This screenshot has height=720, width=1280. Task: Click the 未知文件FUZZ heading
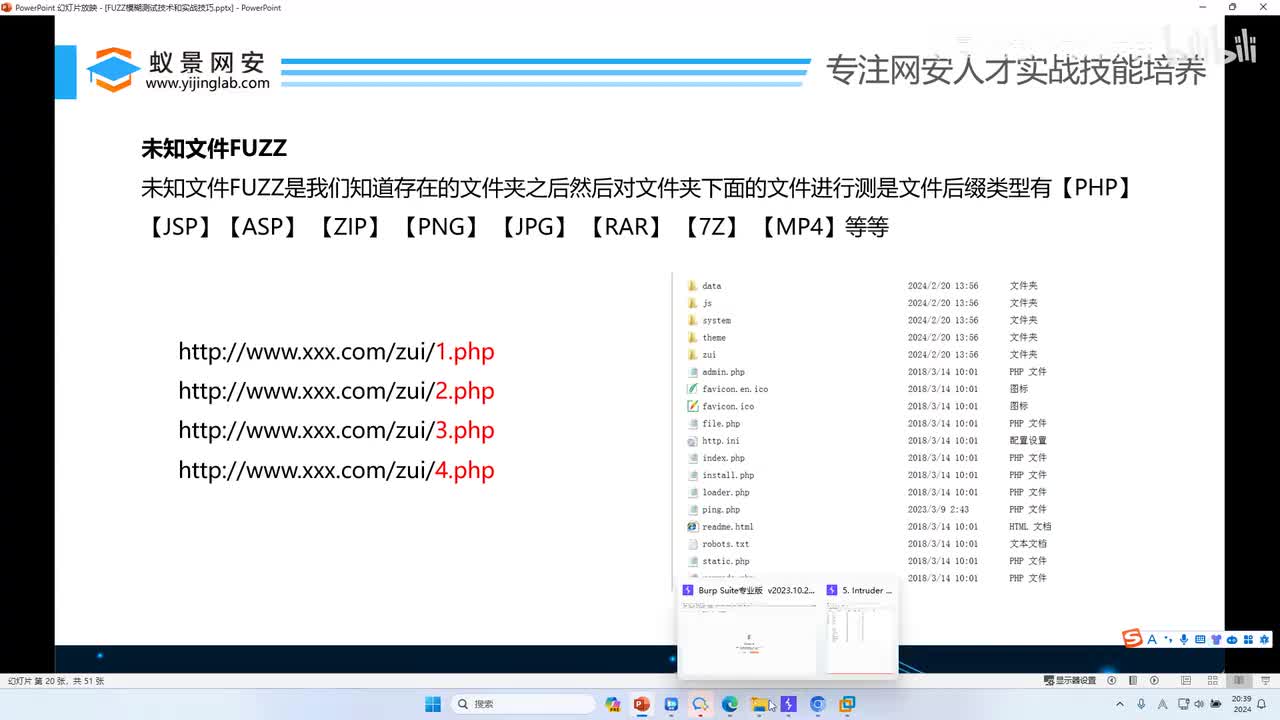click(x=214, y=148)
